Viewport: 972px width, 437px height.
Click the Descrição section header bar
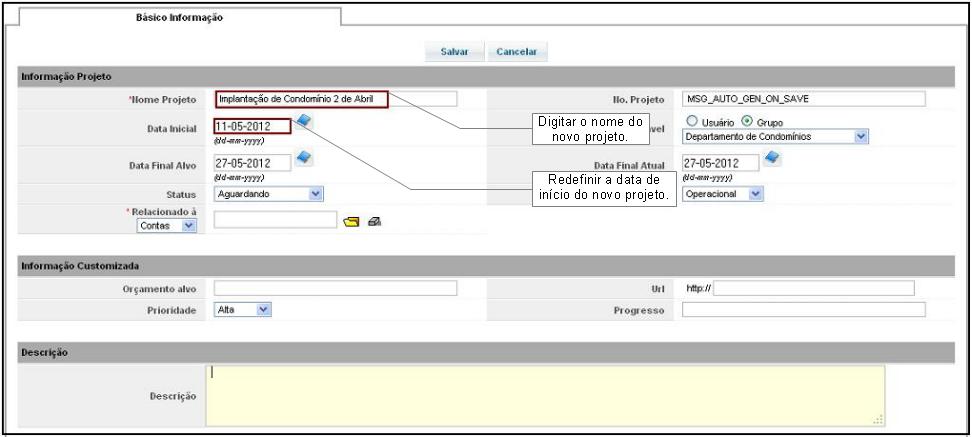pyautogui.click(x=485, y=352)
